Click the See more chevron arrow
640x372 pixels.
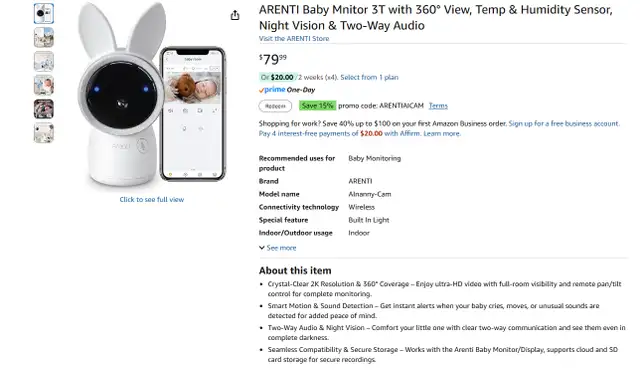click(262, 248)
